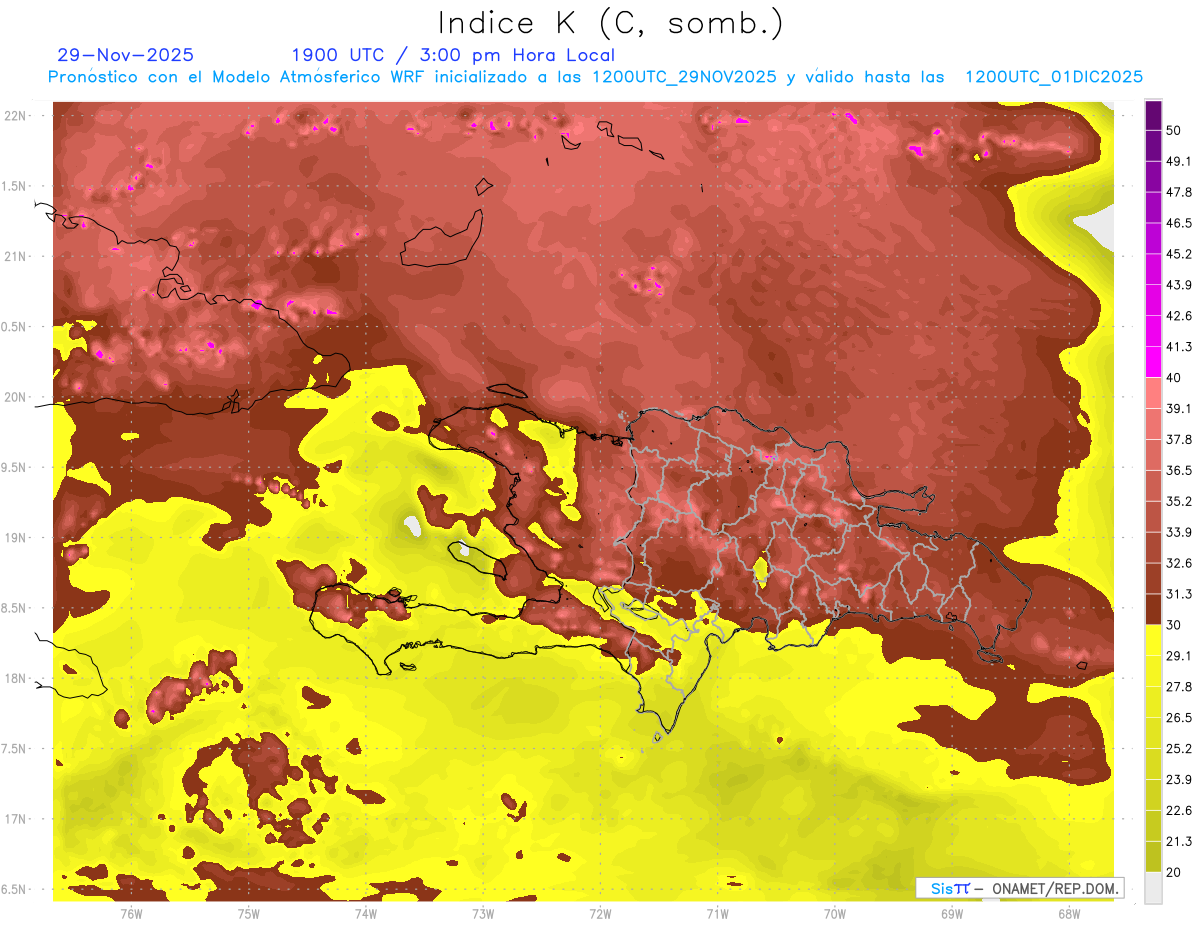Click the colorbar value 30

click(x=1175, y=625)
